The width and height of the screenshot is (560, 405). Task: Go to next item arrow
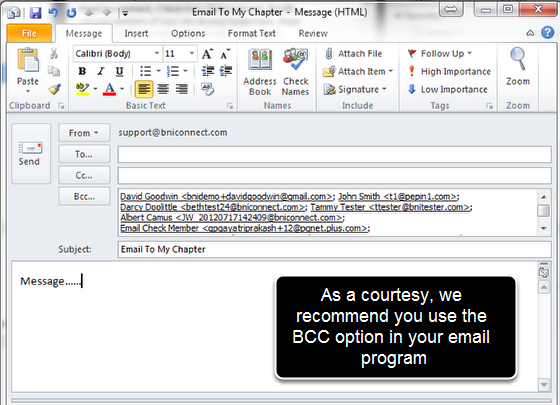pos(106,13)
